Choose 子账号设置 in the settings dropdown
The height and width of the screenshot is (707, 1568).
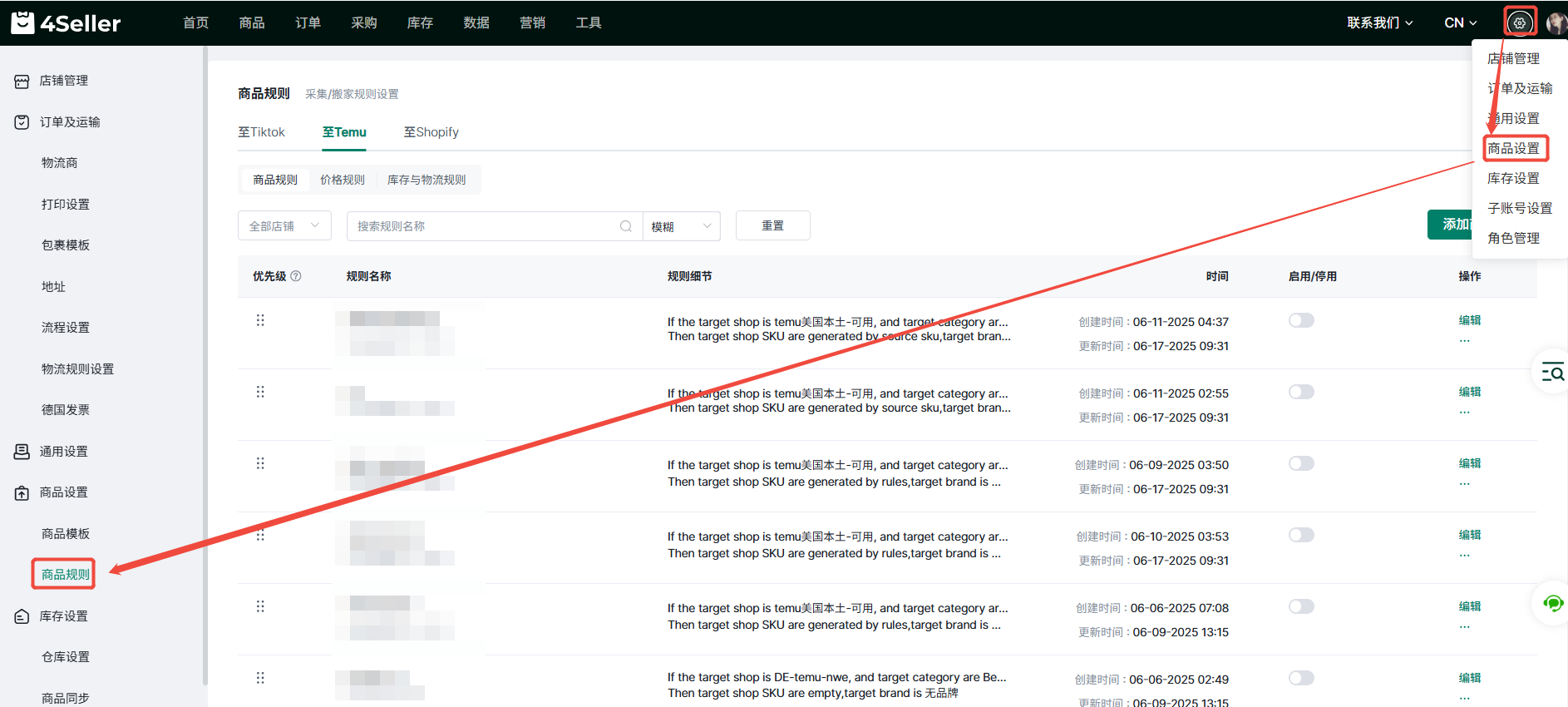pyautogui.click(x=1520, y=208)
